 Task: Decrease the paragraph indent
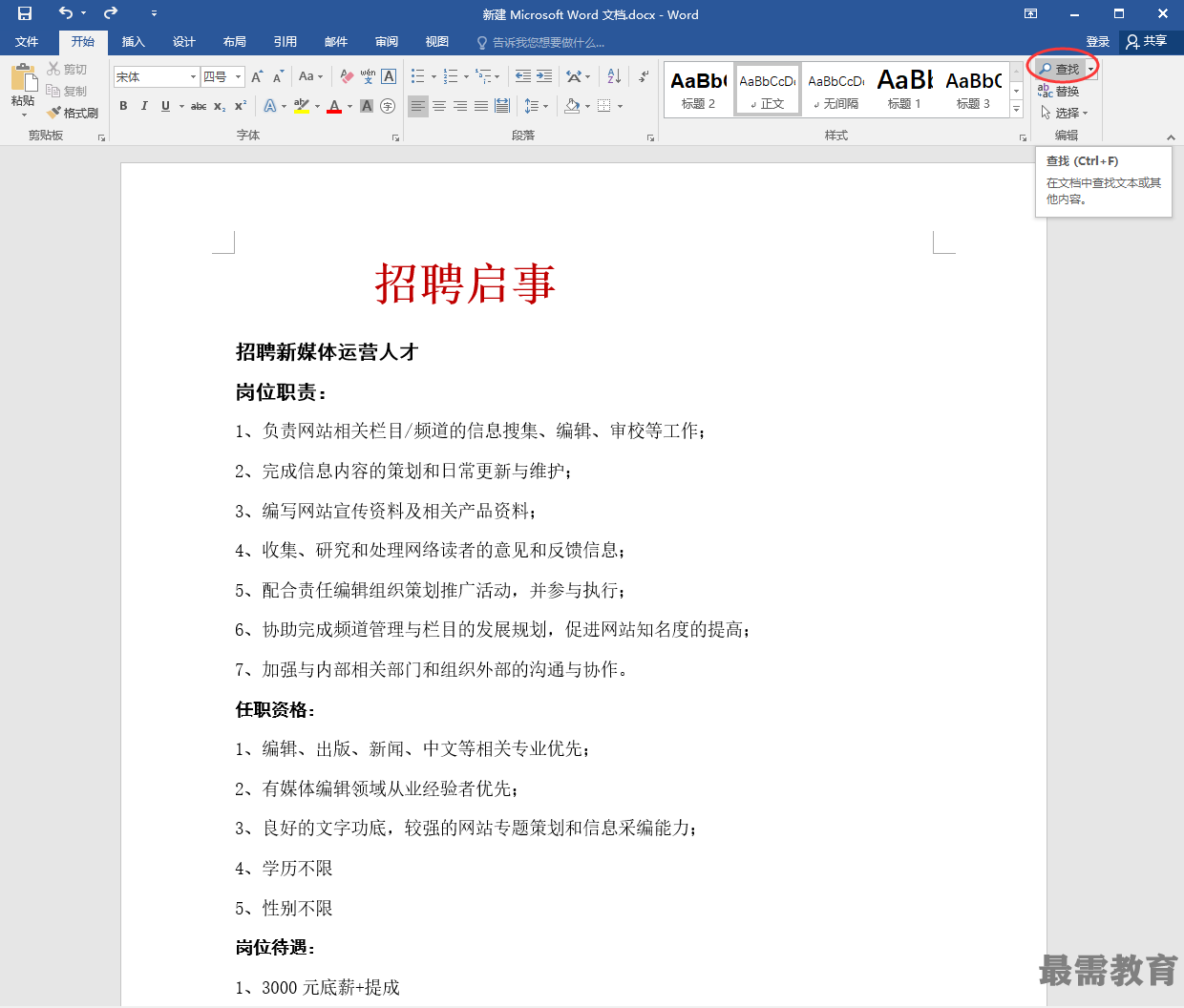[x=523, y=76]
